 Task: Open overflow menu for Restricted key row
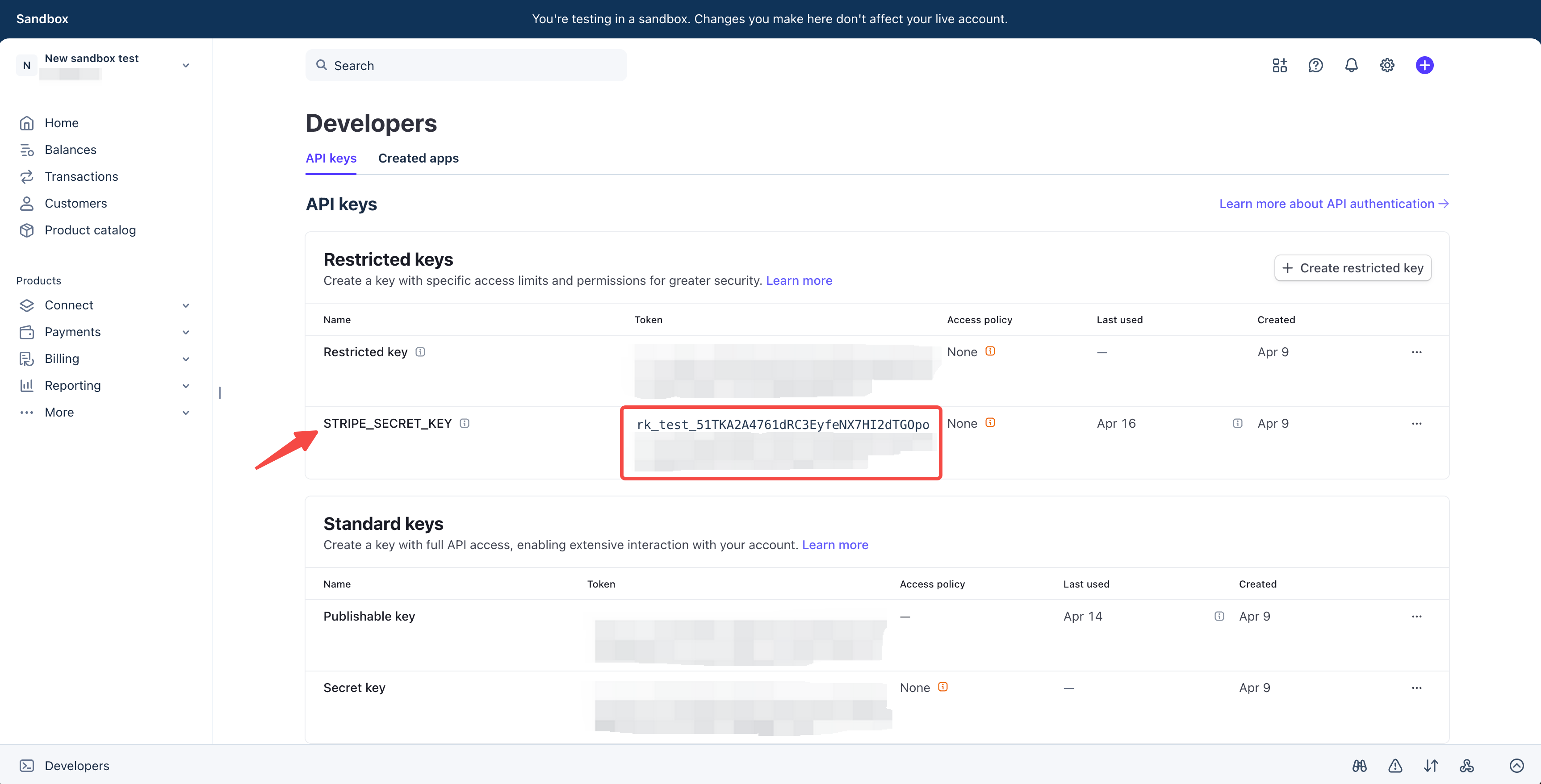(1416, 352)
